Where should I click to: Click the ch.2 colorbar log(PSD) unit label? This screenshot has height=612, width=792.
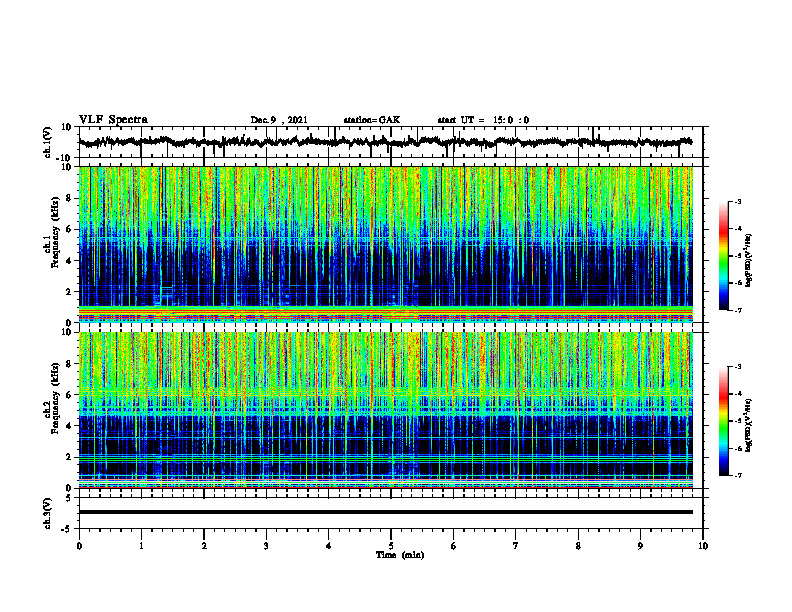point(748,426)
